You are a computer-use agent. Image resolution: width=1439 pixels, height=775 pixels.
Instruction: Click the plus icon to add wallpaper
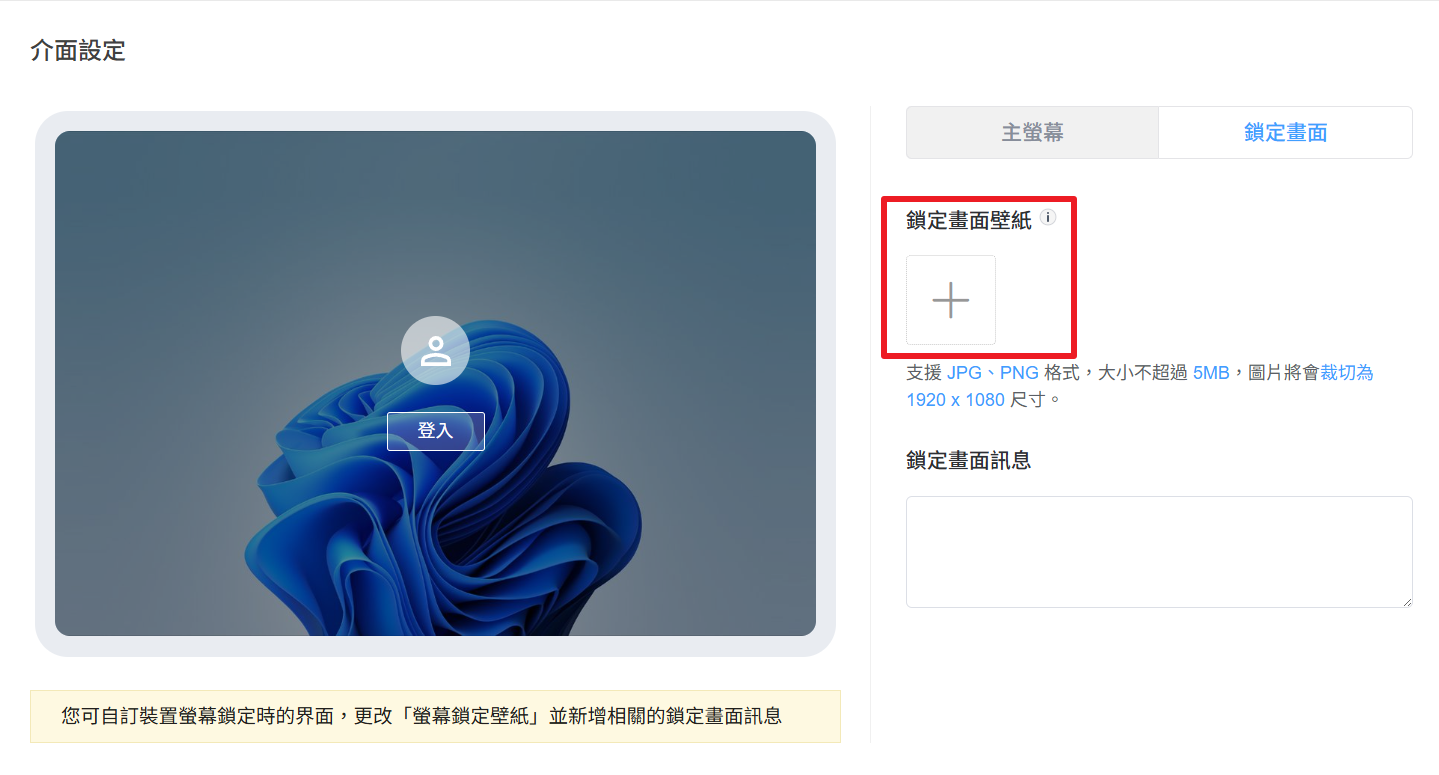click(951, 300)
